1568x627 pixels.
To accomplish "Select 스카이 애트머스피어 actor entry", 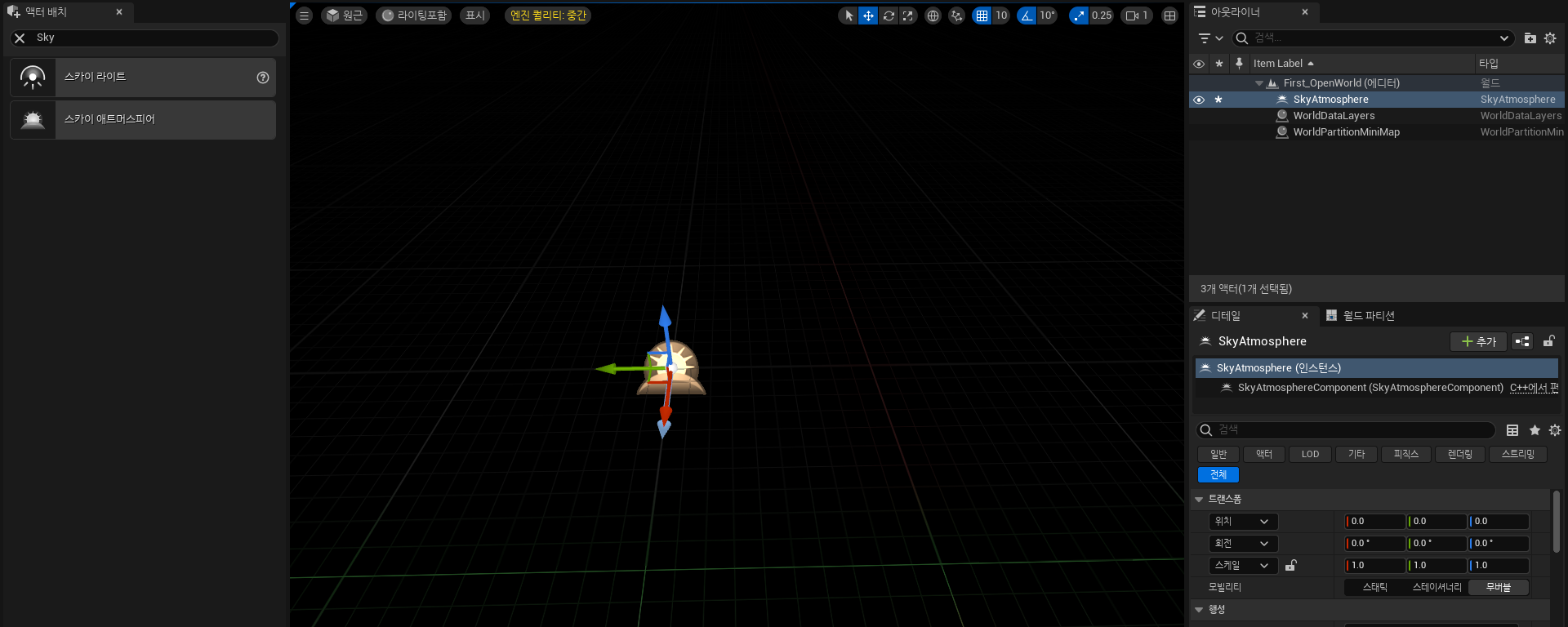I will 143,120.
